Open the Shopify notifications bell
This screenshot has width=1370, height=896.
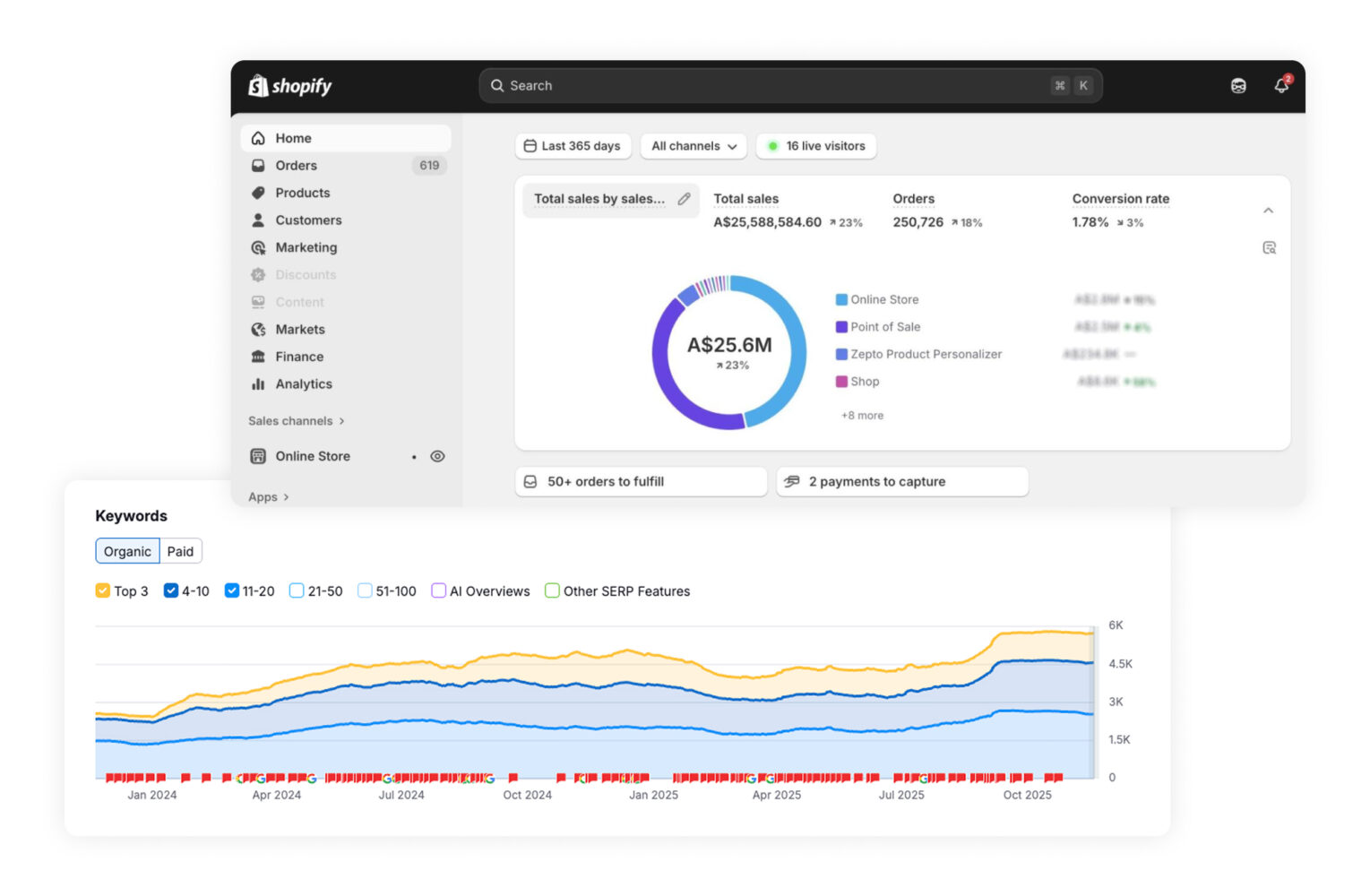[1281, 85]
